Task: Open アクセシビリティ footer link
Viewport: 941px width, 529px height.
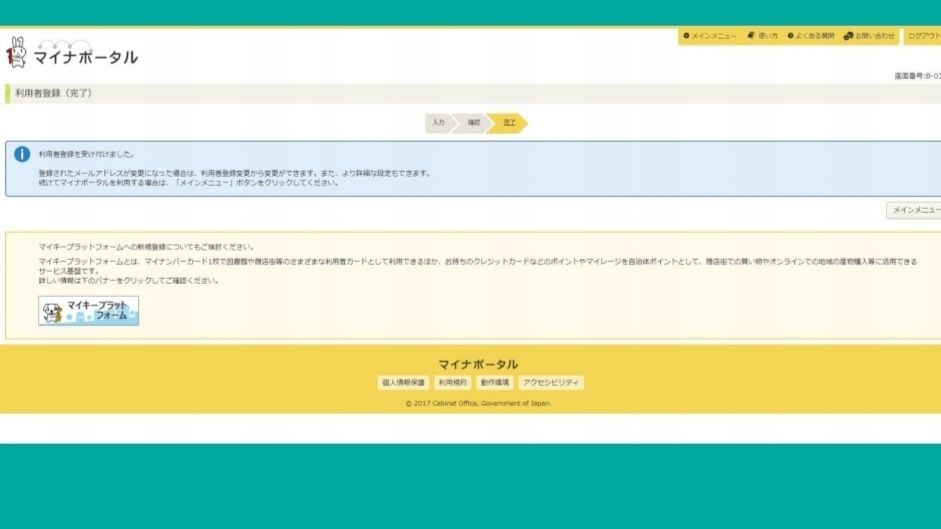Action: coord(551,383)
